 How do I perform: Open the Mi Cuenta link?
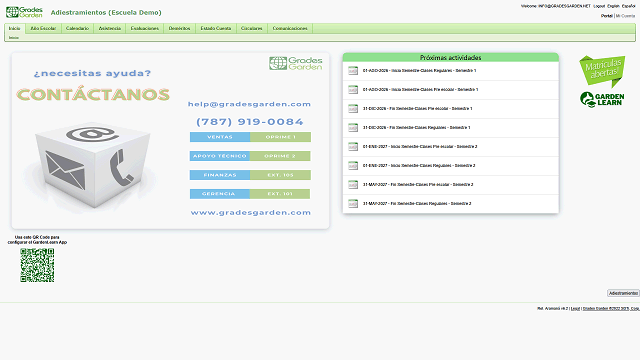(625, 16)
